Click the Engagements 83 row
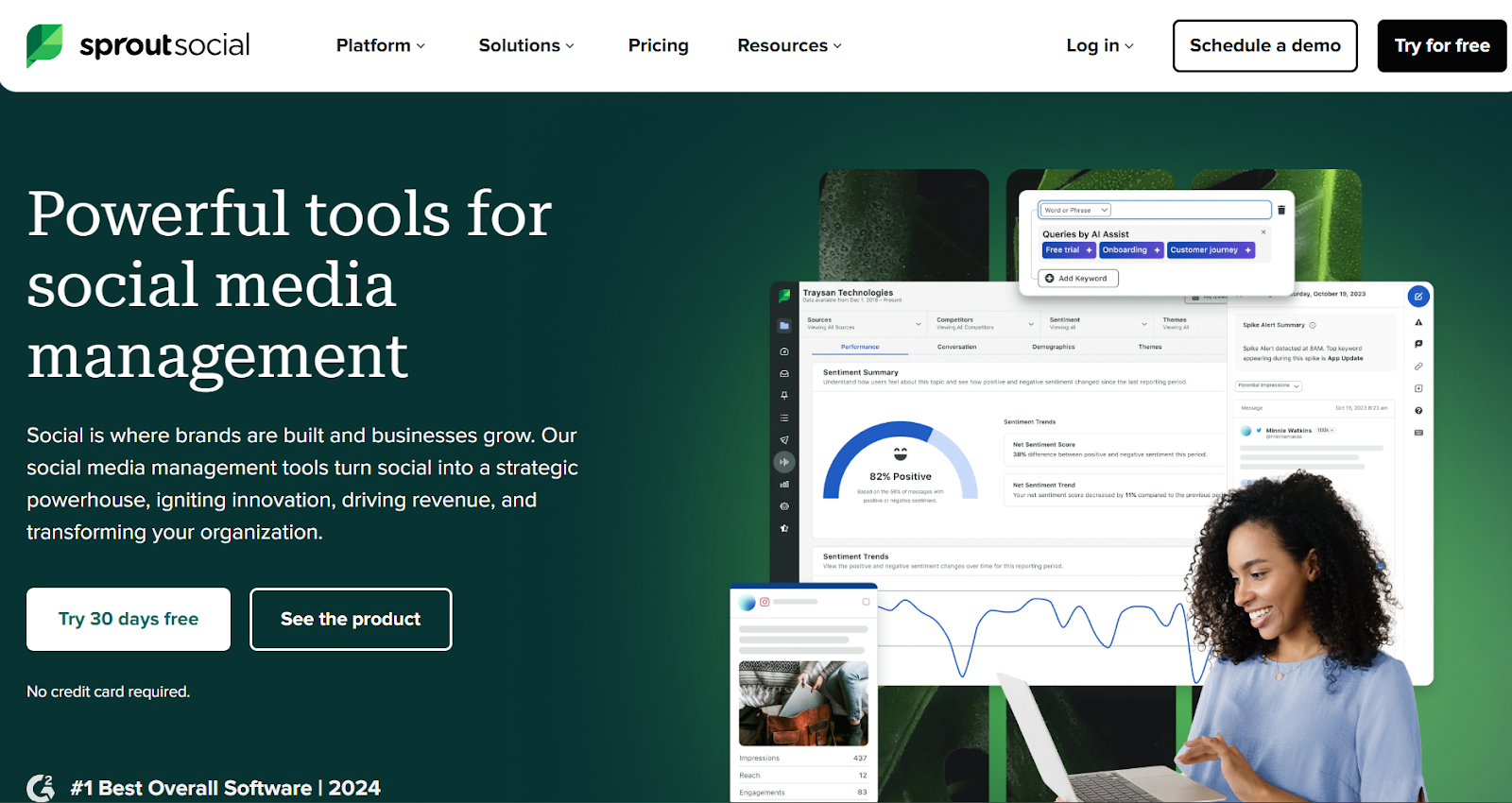This screenshot has height=803, width=1512. tap(803, 793)
